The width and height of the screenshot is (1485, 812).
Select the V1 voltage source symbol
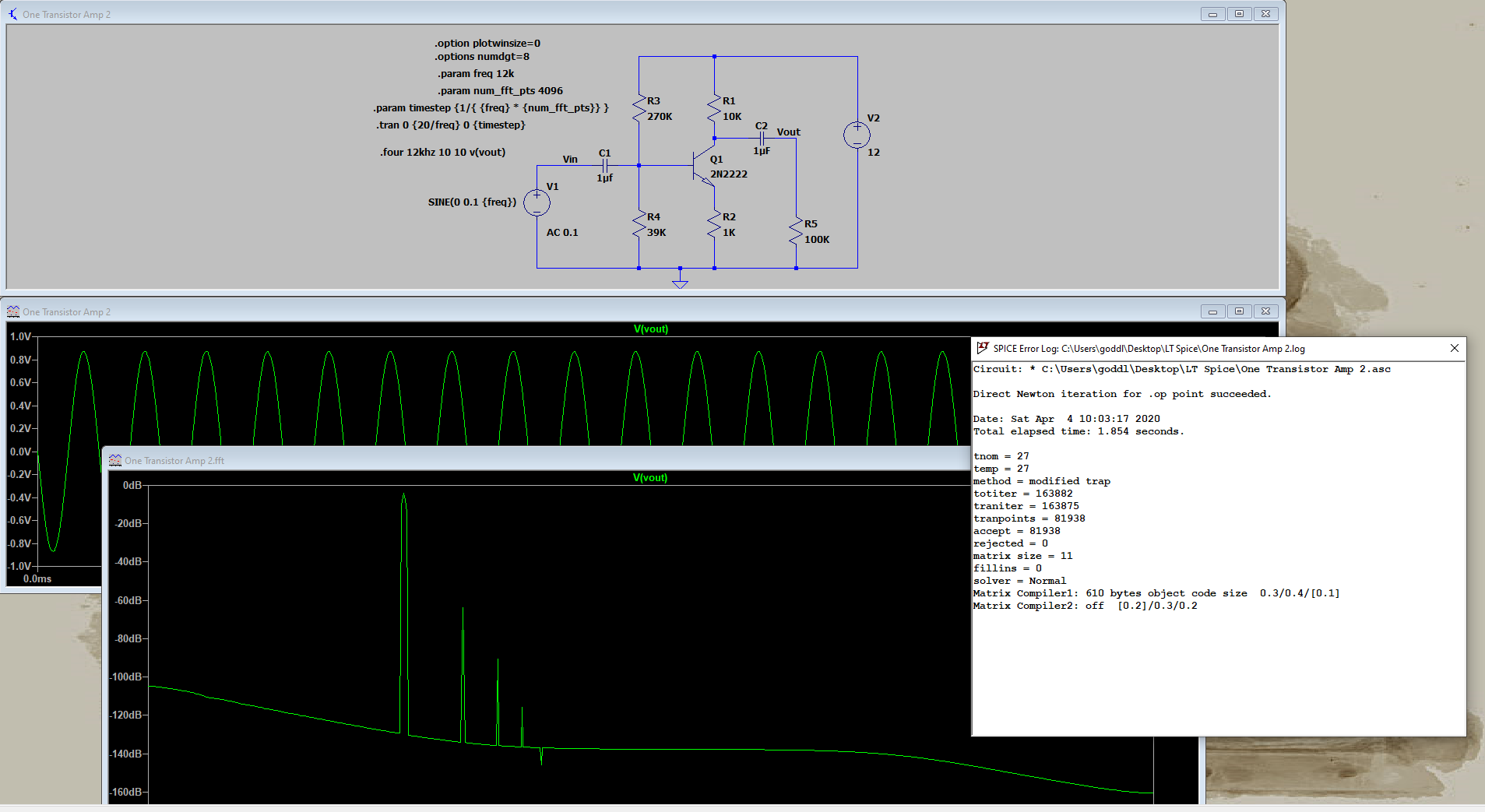[x=537, y=203]
